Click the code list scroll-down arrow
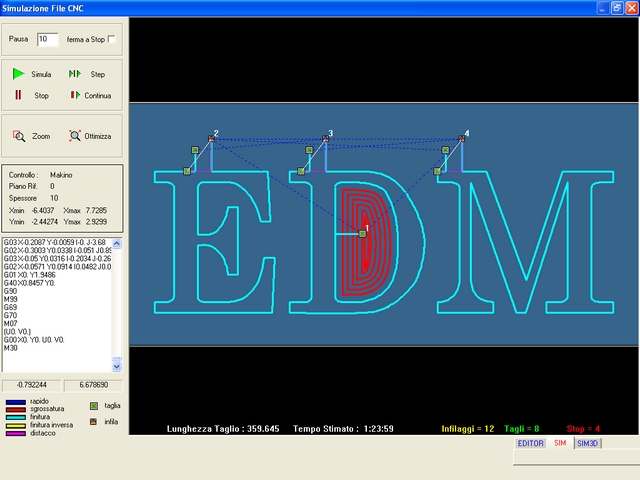 (117, 367)
